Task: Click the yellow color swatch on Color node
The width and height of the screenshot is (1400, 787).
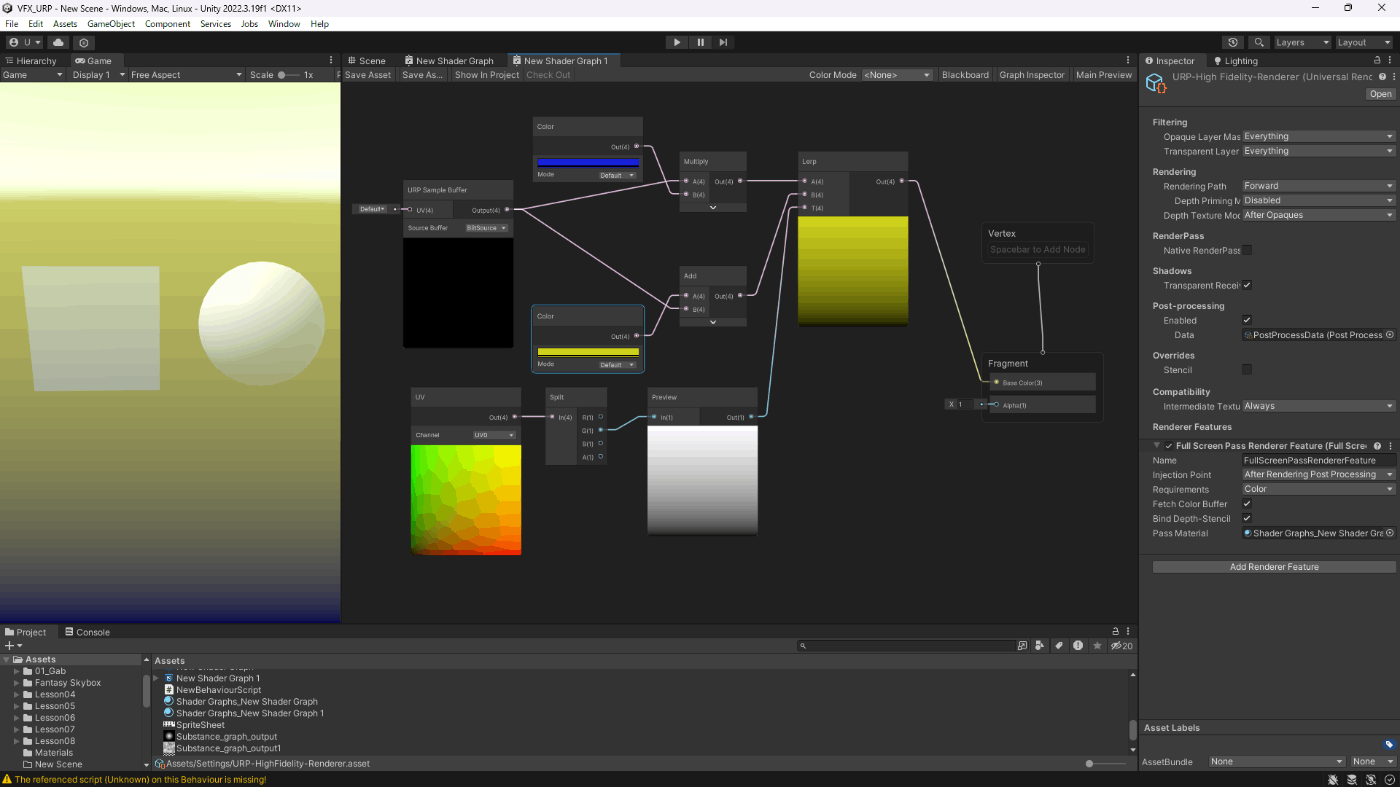Action: pyautogui.click(x=588, y=352)
